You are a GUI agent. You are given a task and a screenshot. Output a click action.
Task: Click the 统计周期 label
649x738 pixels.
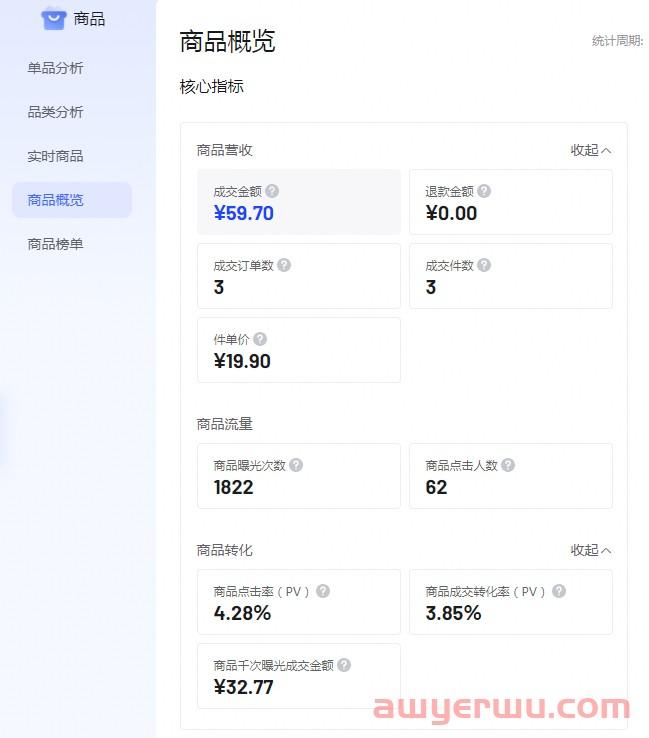[617, 41]
